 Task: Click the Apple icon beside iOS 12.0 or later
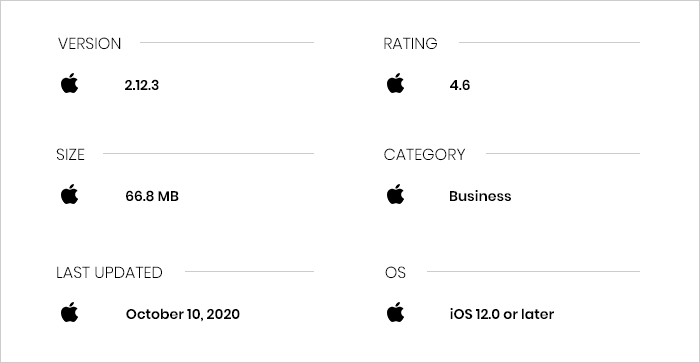pyautogui.click(x=396, y=312)
